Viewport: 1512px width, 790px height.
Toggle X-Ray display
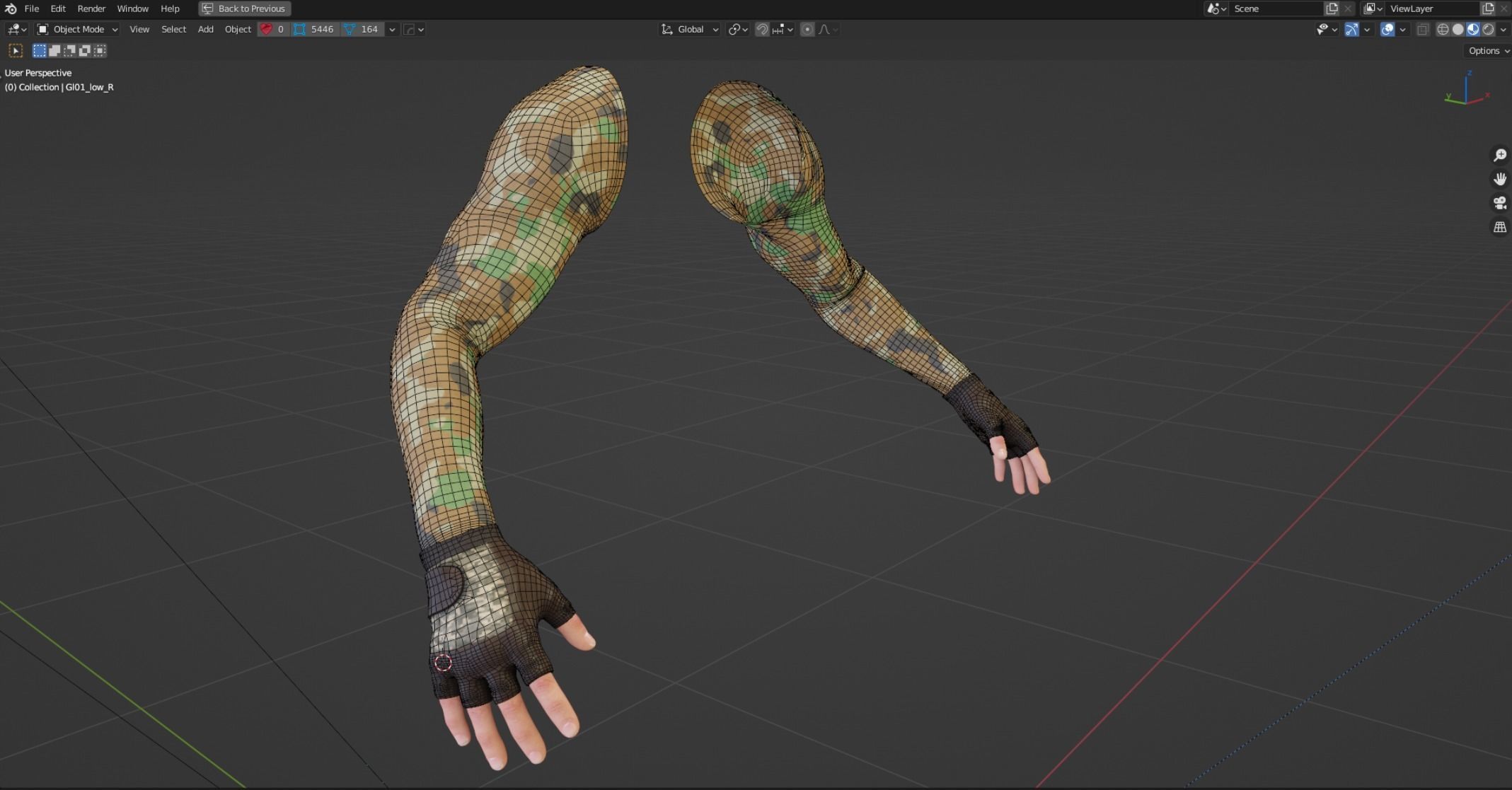point(1422,29)
